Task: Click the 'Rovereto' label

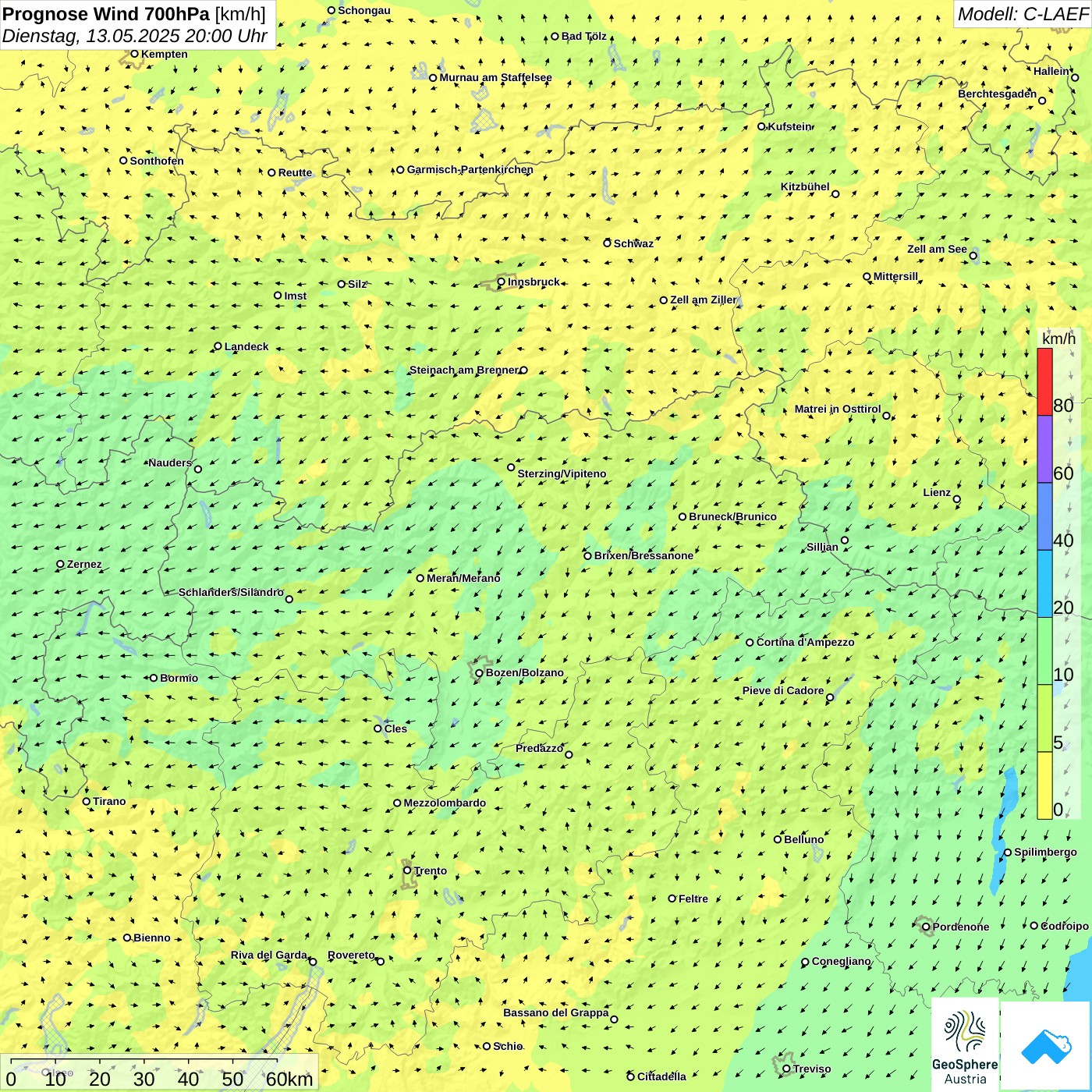Action: pos(351,955)
